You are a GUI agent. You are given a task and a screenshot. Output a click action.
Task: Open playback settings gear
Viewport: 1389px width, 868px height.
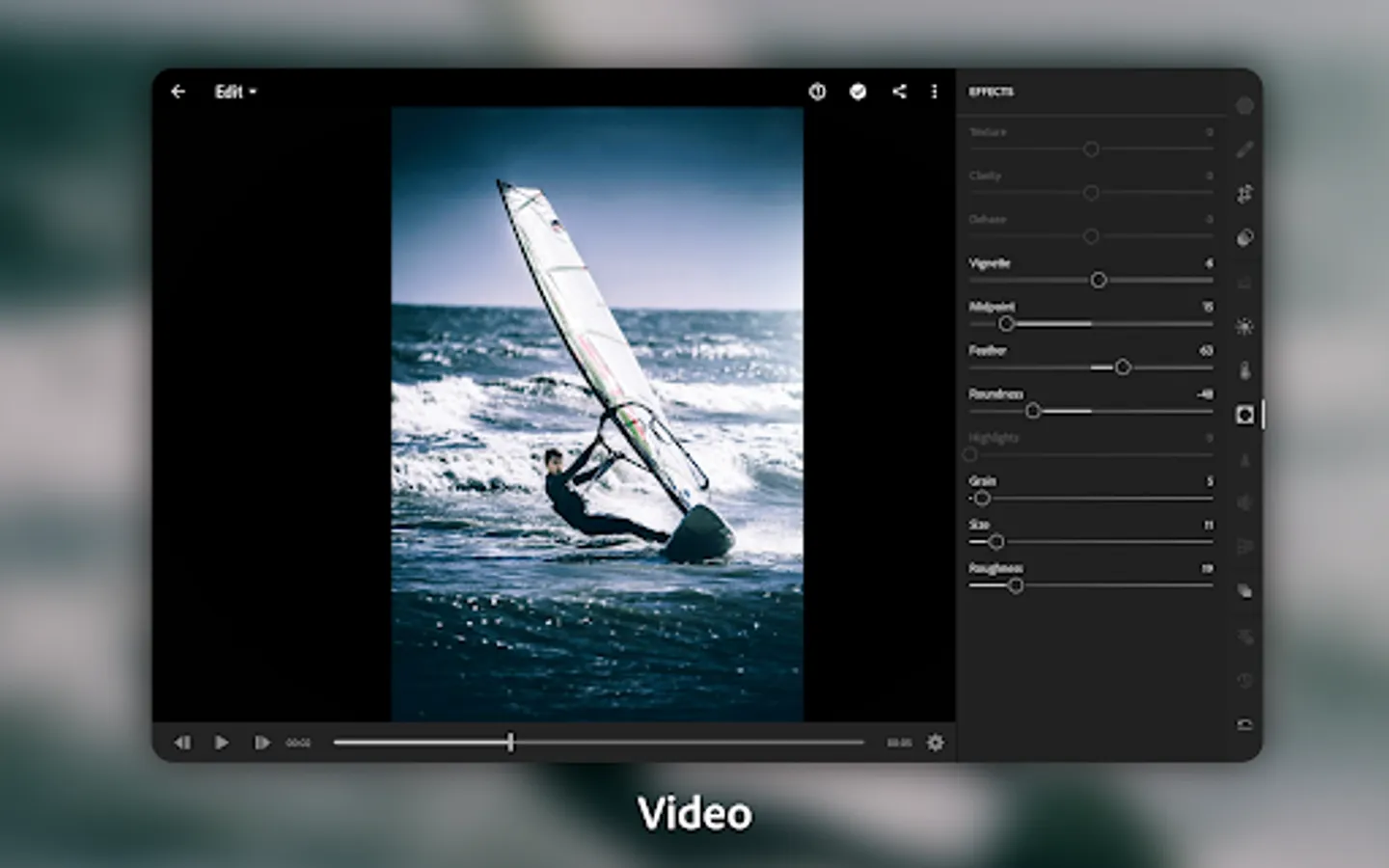click(936, 743)
